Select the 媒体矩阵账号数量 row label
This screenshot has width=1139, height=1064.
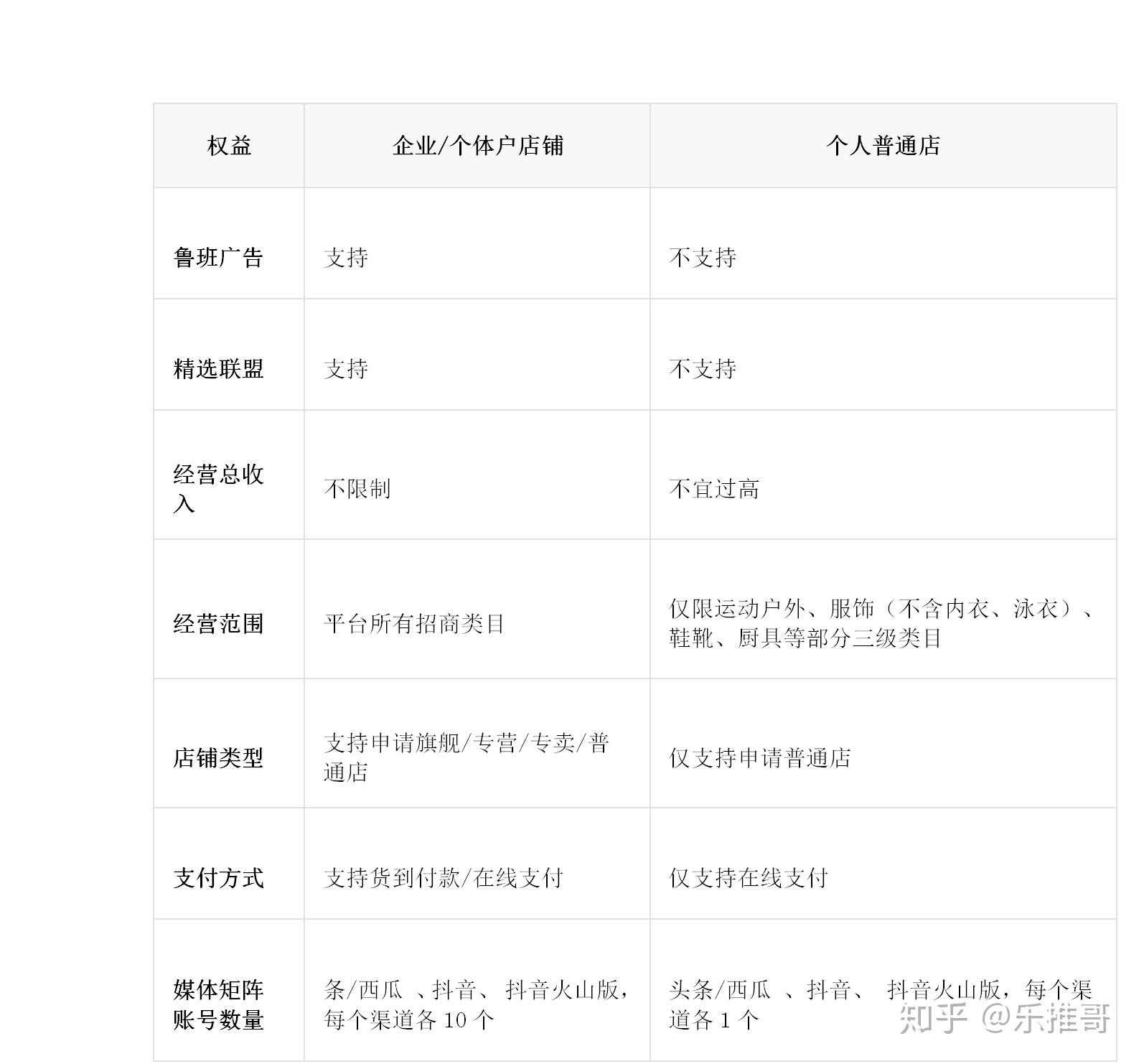(219, 1004)
